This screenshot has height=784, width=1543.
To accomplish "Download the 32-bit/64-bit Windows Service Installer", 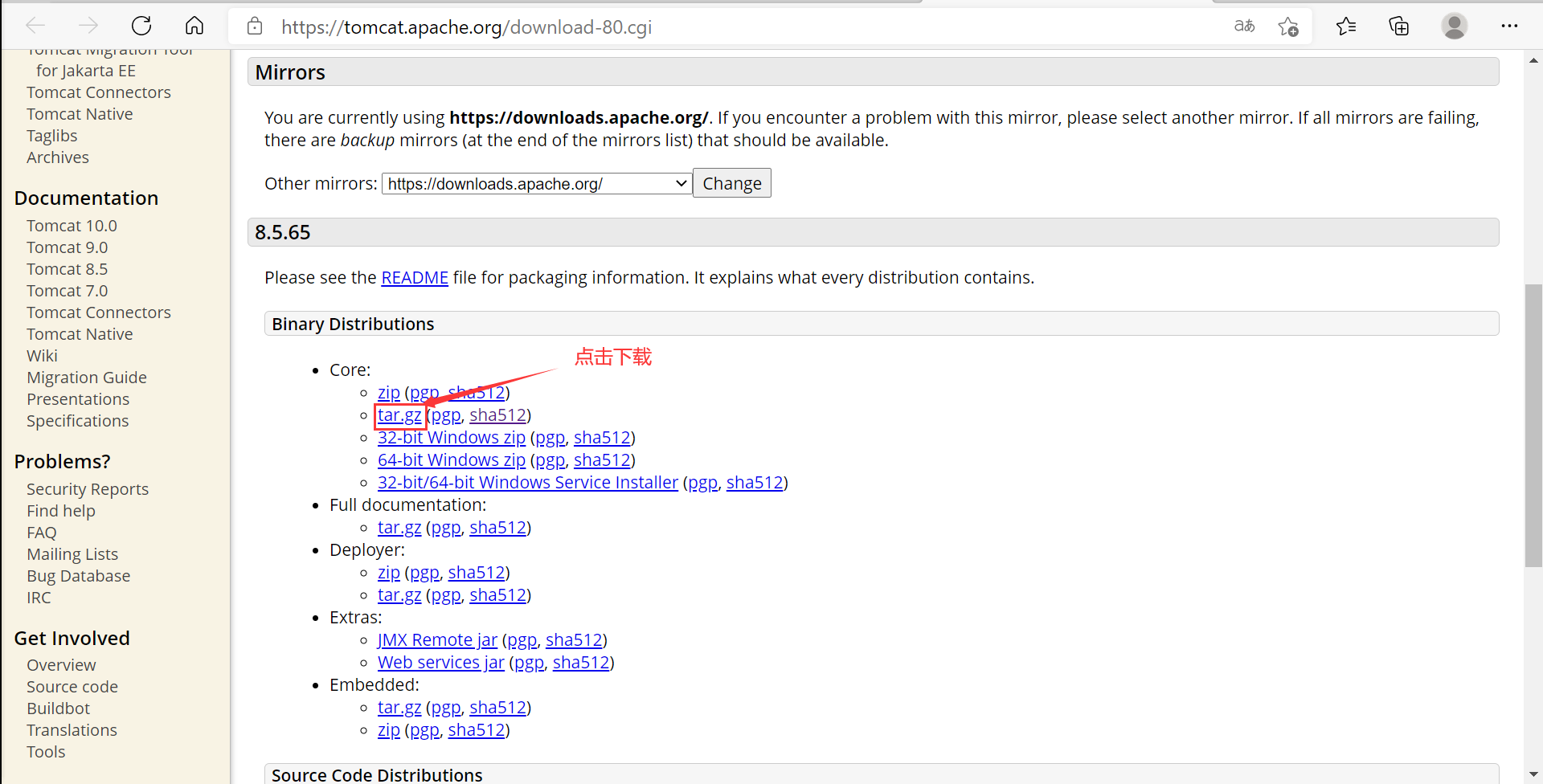I will click(x=528, y=483).
